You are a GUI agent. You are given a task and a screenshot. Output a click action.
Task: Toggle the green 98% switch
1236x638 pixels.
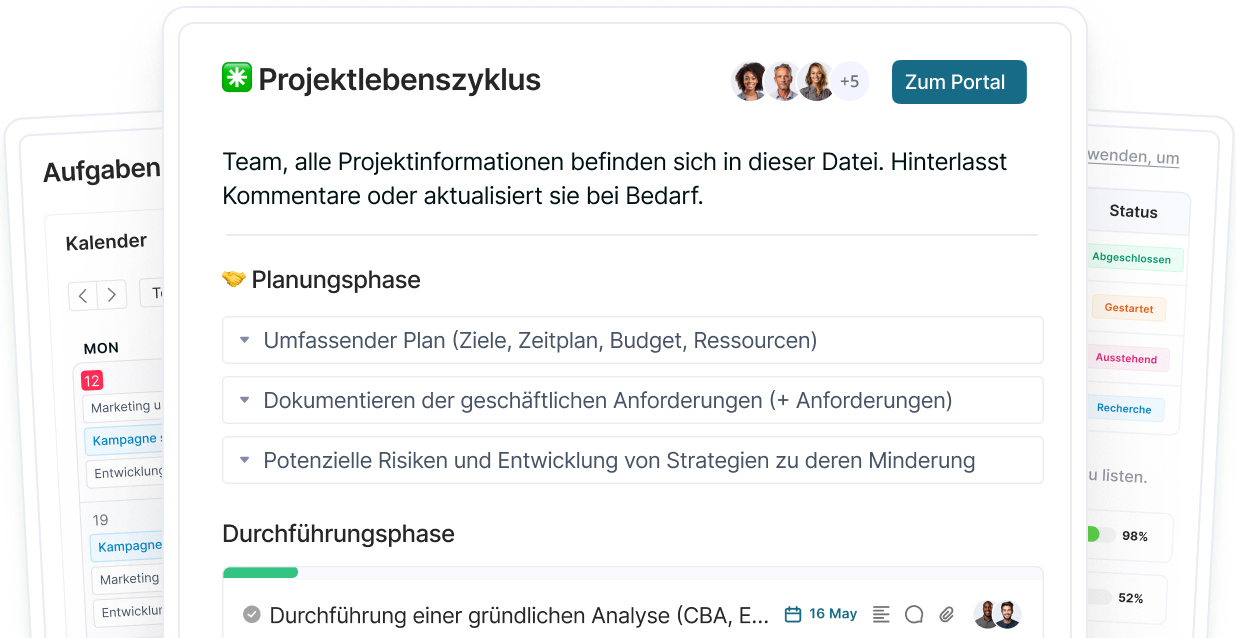(1097, 535)
